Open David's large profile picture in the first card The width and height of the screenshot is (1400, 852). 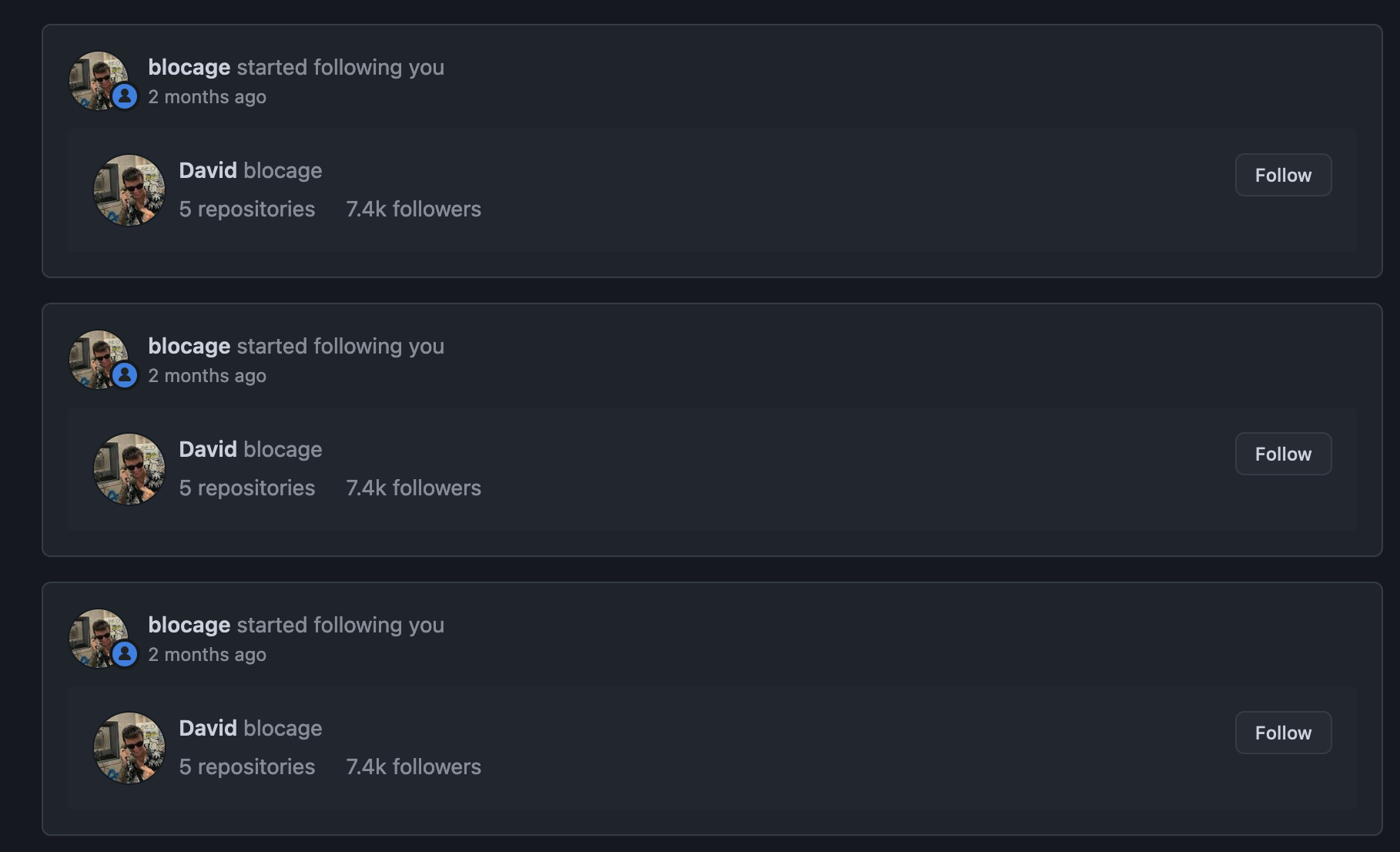(x=129, y=190)
